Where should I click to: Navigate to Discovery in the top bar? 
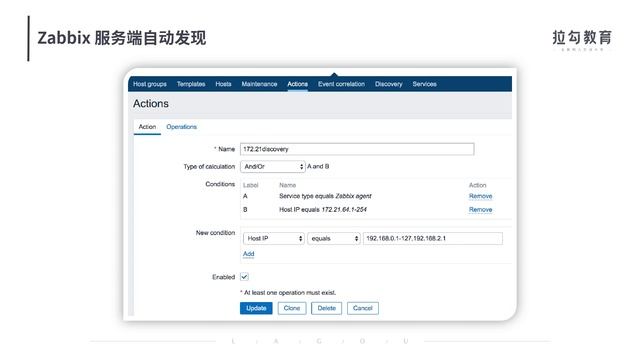coord(389,84)
